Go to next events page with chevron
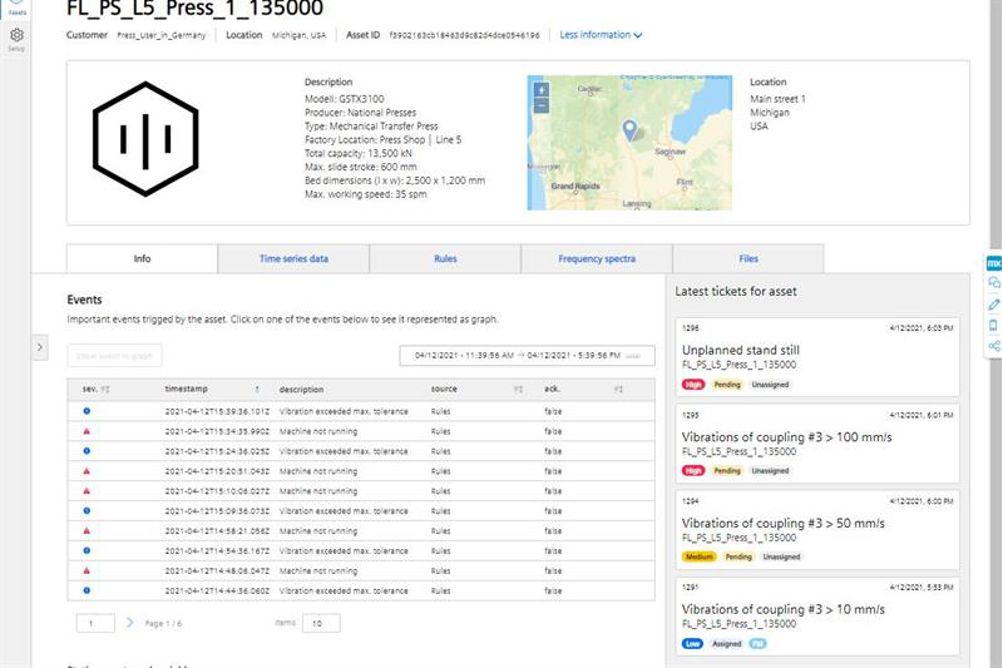The image size is (1002, 668). click(130, 623)
